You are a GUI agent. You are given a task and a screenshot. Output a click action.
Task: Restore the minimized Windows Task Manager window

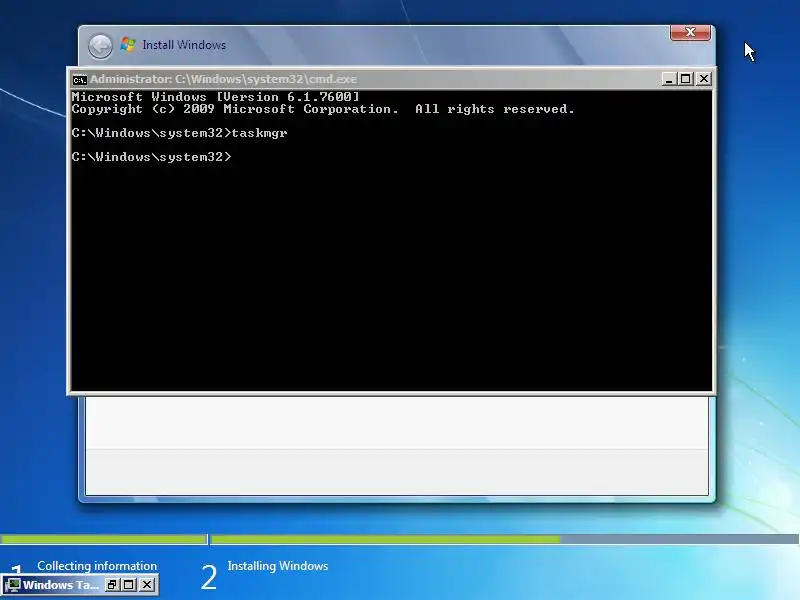[x=112, y=585]
